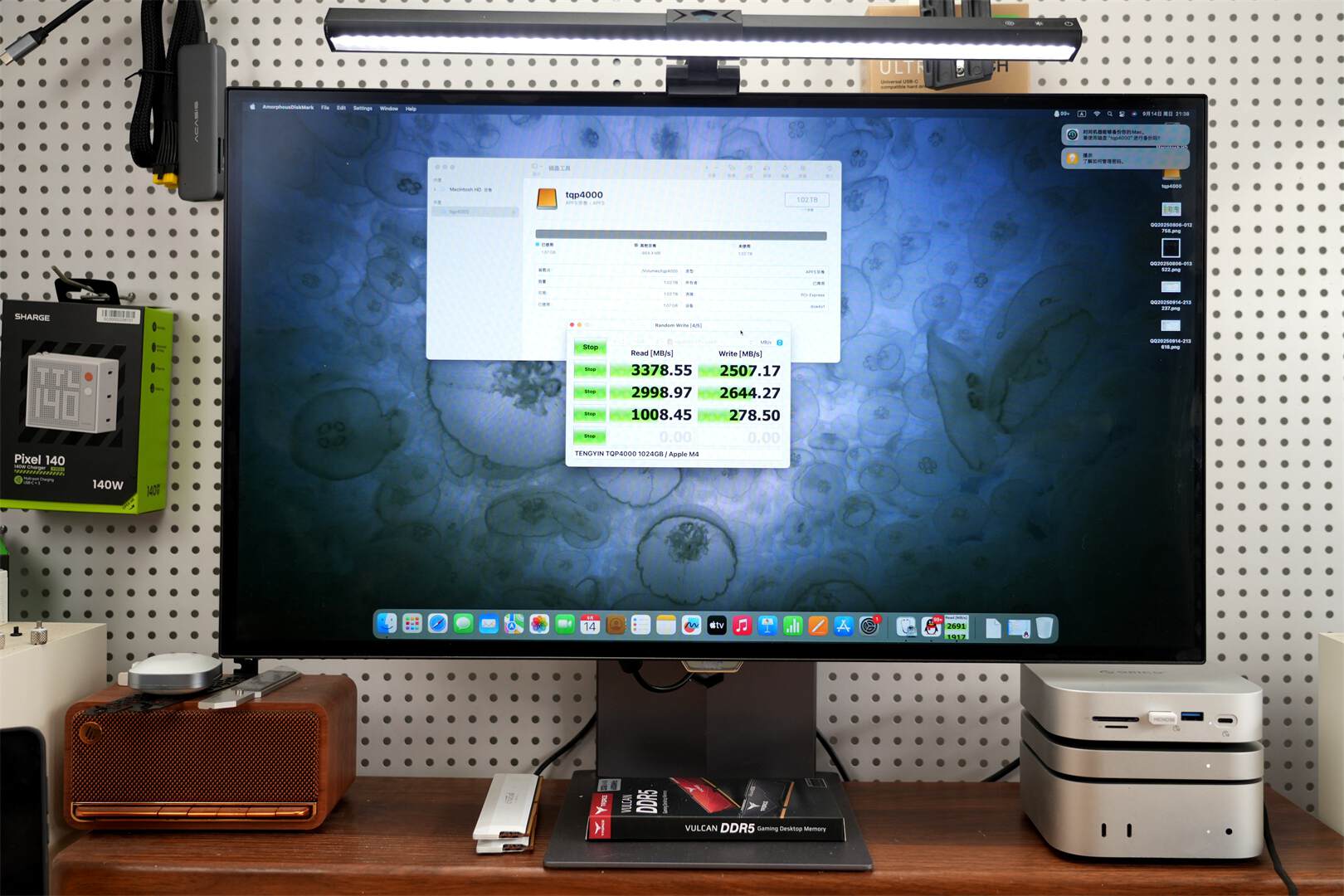Open the Contacts app in the Dock
Screen dimensions: 1344x896
pos(616,625)
